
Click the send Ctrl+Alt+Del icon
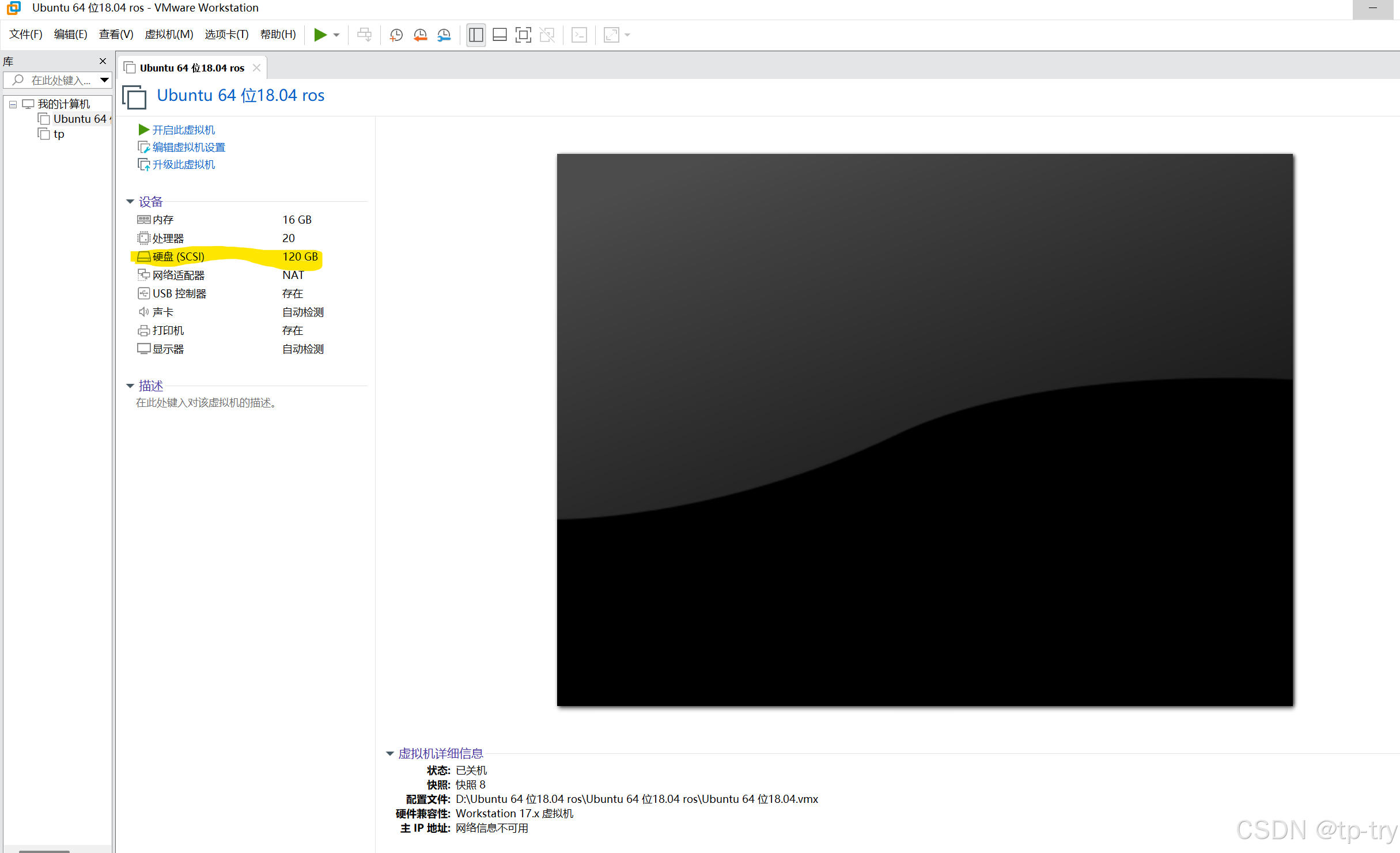coord(364,35)
